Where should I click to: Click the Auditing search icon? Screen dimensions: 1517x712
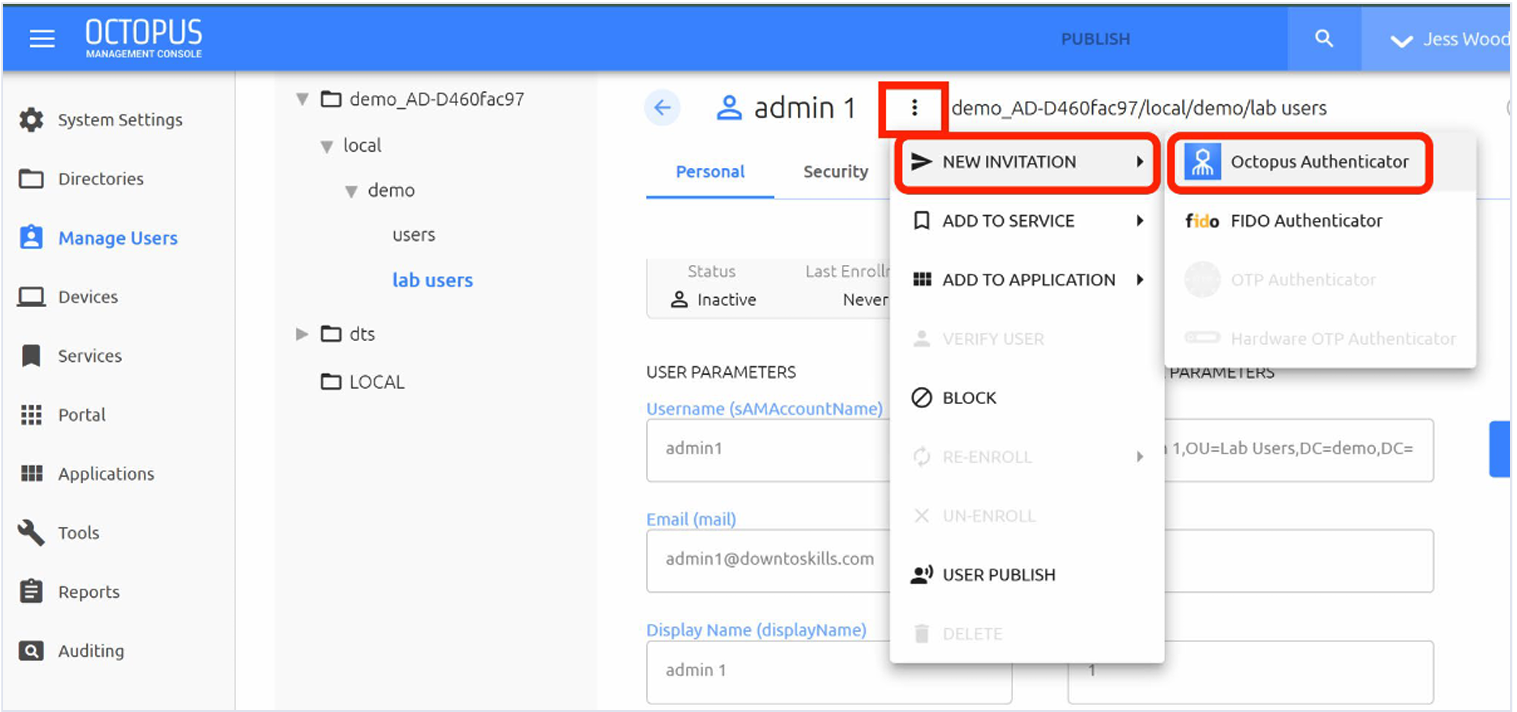(x=32, y=651)
